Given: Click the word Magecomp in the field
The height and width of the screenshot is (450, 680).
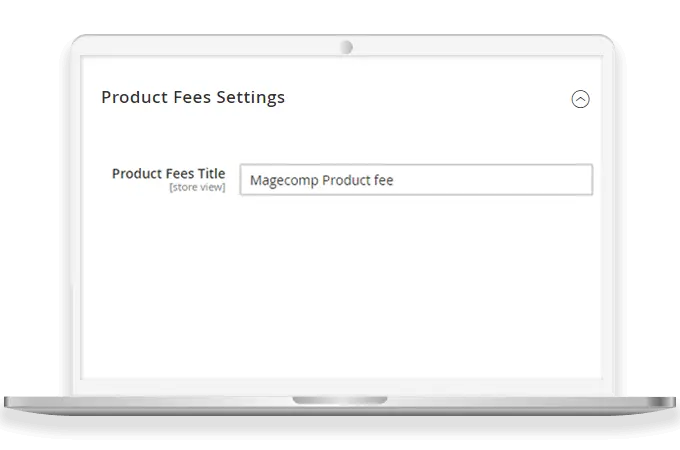Looking at the screenshot, I should tap(284, 180).
